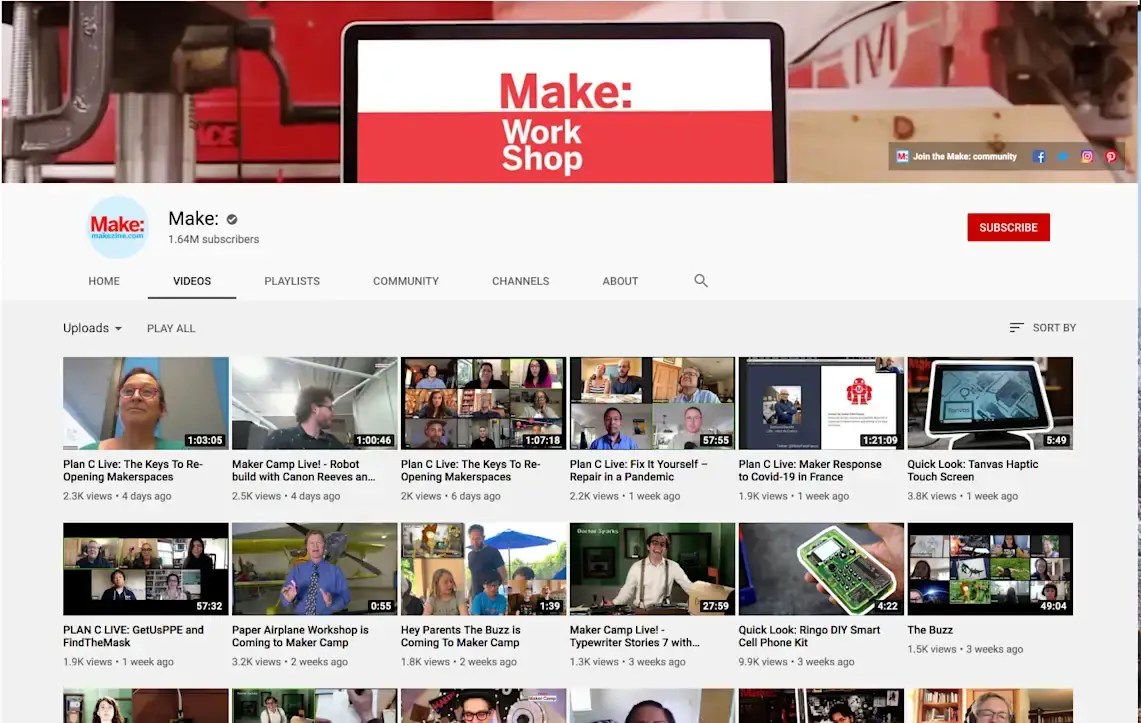Image resolution: width=1141 pixels, height=723 pixels.
Task: Click title Maker Camp Live! - Robot build
Action: coord(303,471)
